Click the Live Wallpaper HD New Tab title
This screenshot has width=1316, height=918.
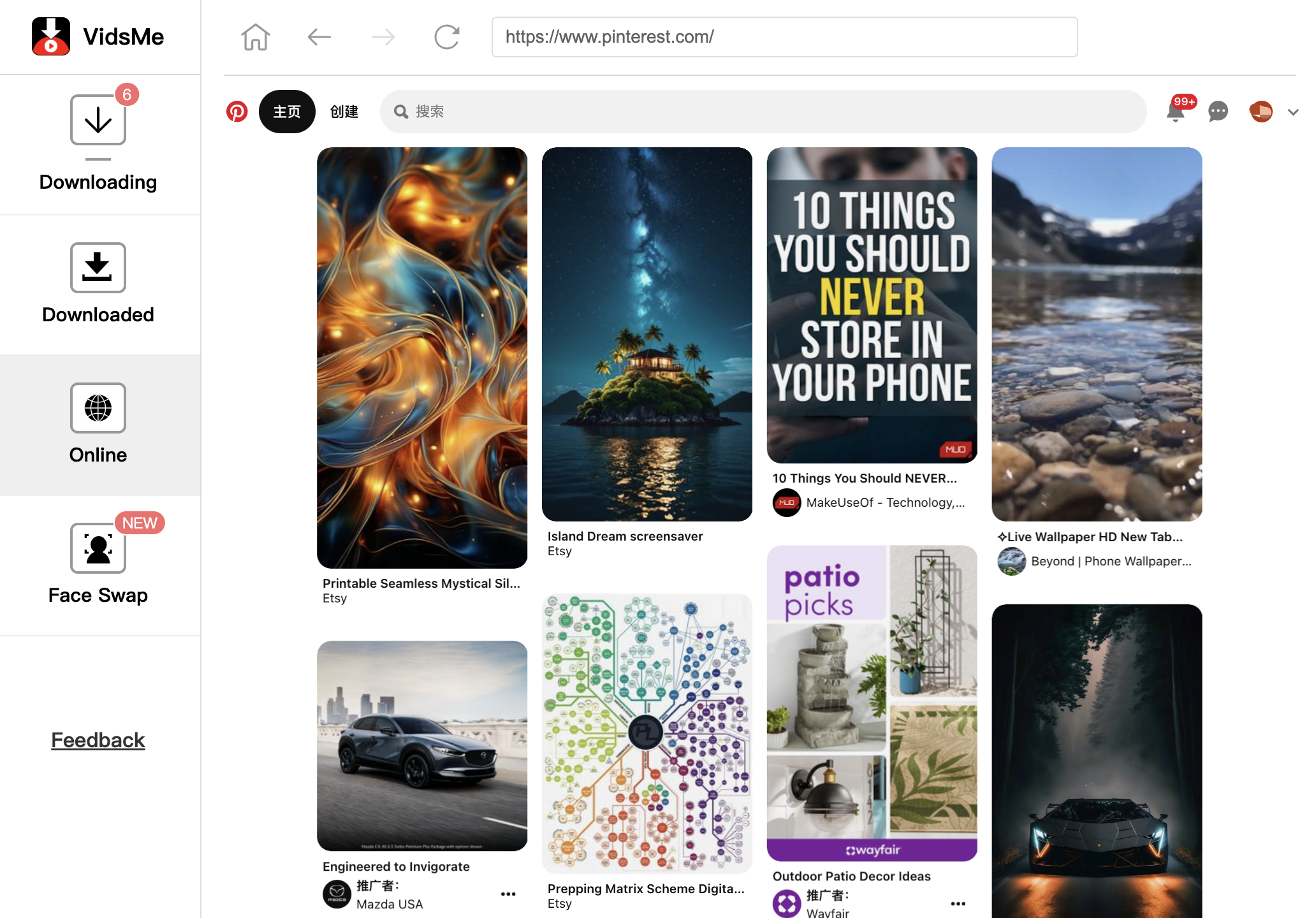pos(1090,537)
